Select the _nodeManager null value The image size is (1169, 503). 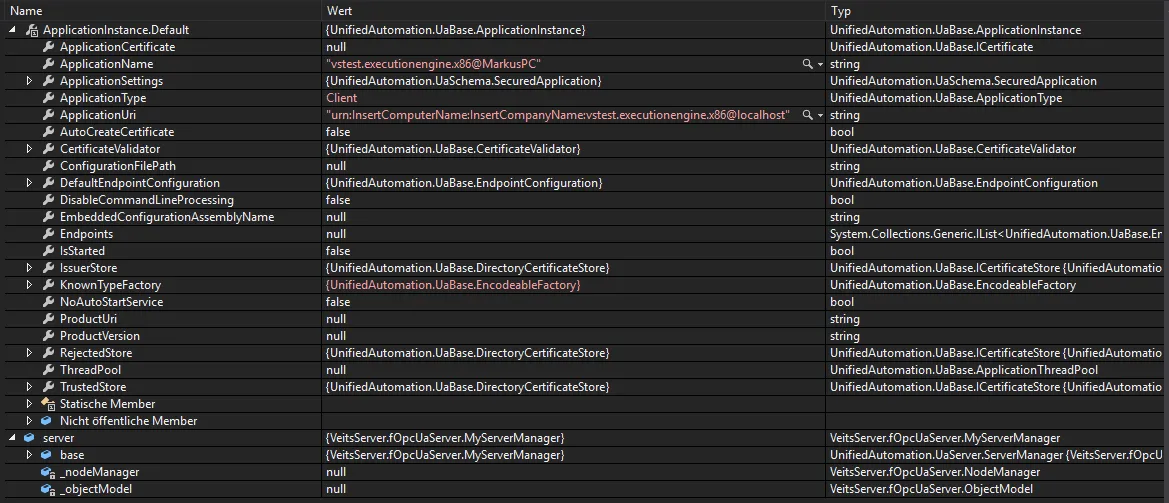click(x=335, y=472)
